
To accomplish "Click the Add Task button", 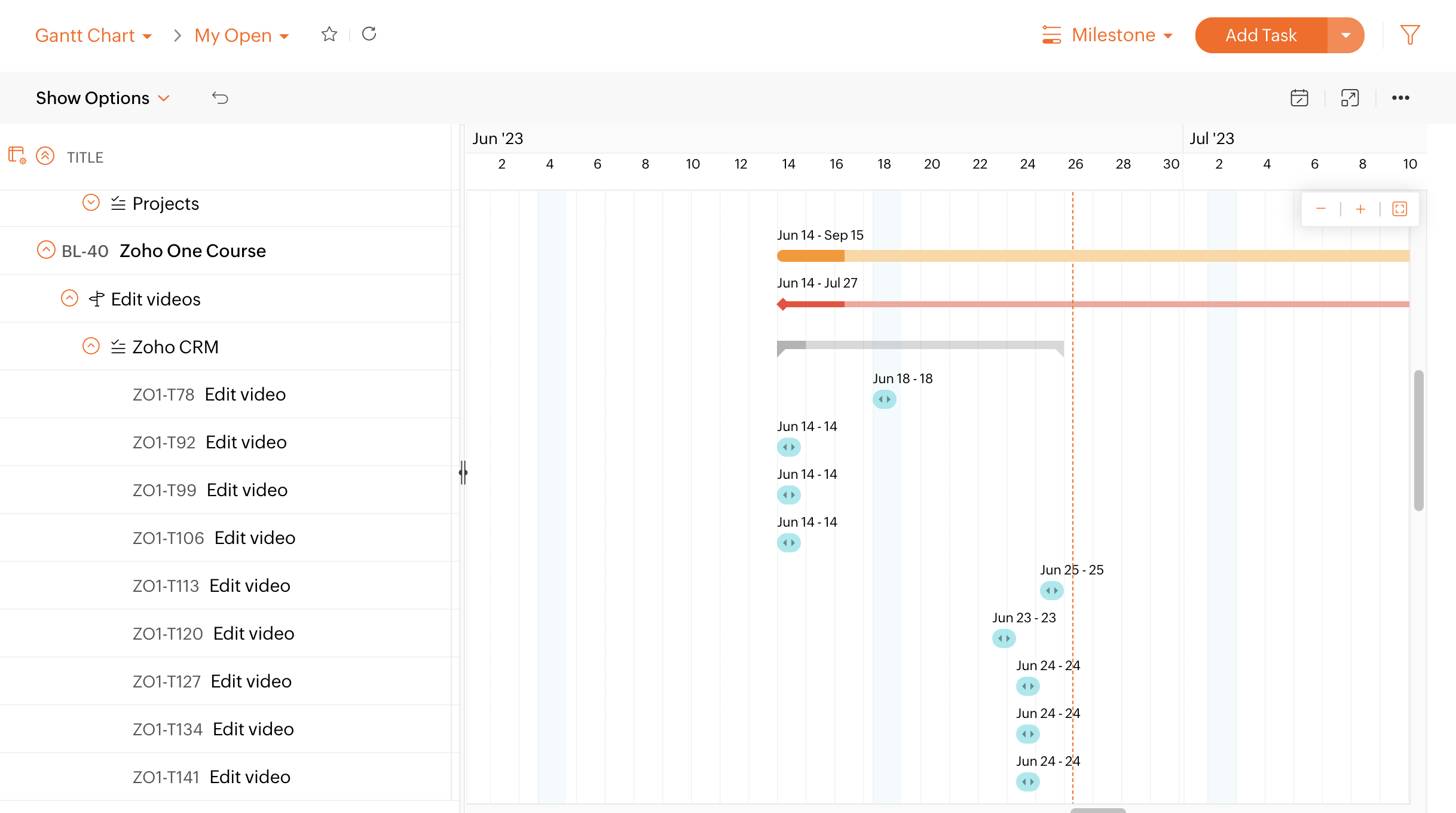I will pos(1261,35).
